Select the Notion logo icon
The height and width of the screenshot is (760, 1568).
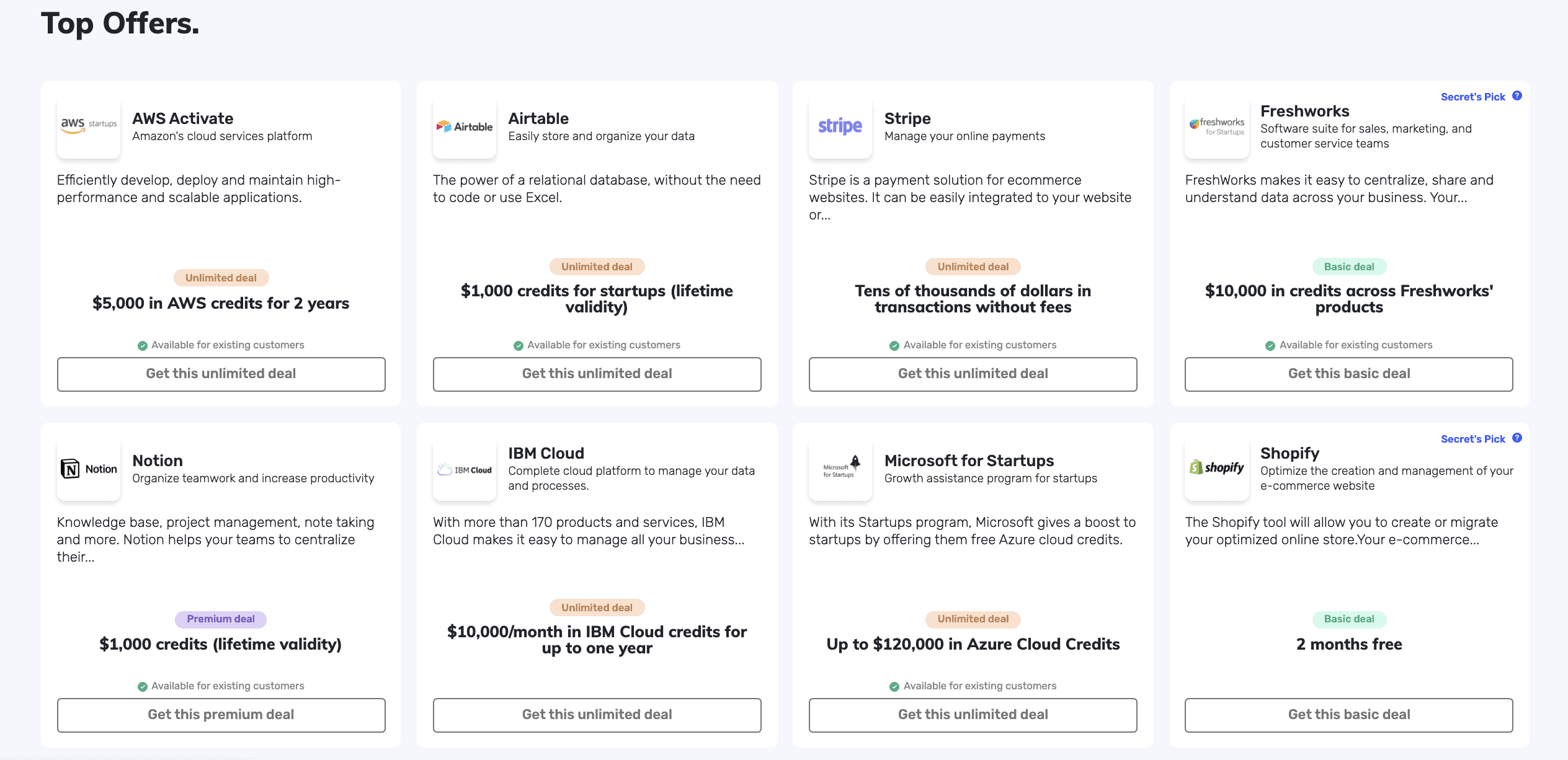point(89,469)
